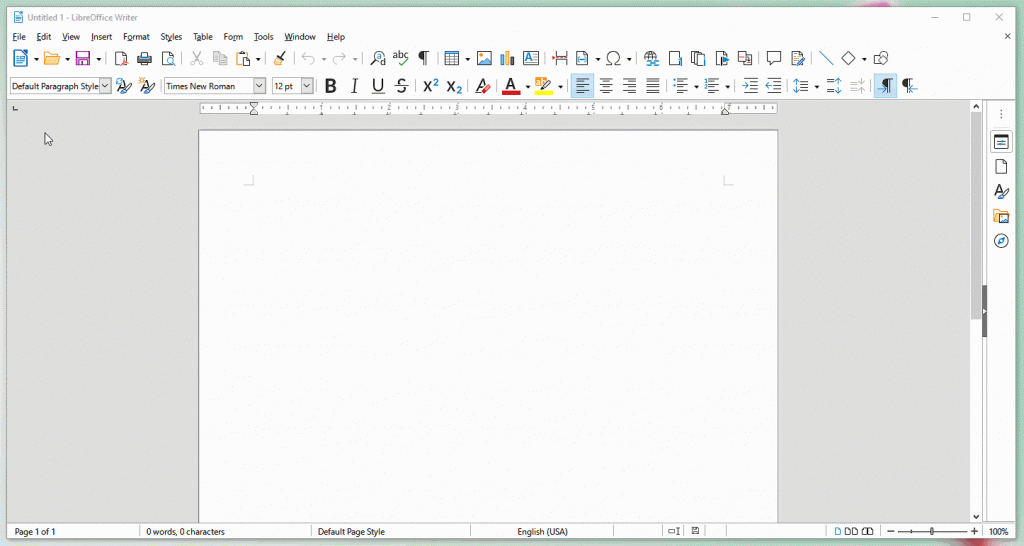Click the vertical scrollbar down arrow
This screenshot has height=546, width=1024.
pyautogui.click(x=976, y=517)
